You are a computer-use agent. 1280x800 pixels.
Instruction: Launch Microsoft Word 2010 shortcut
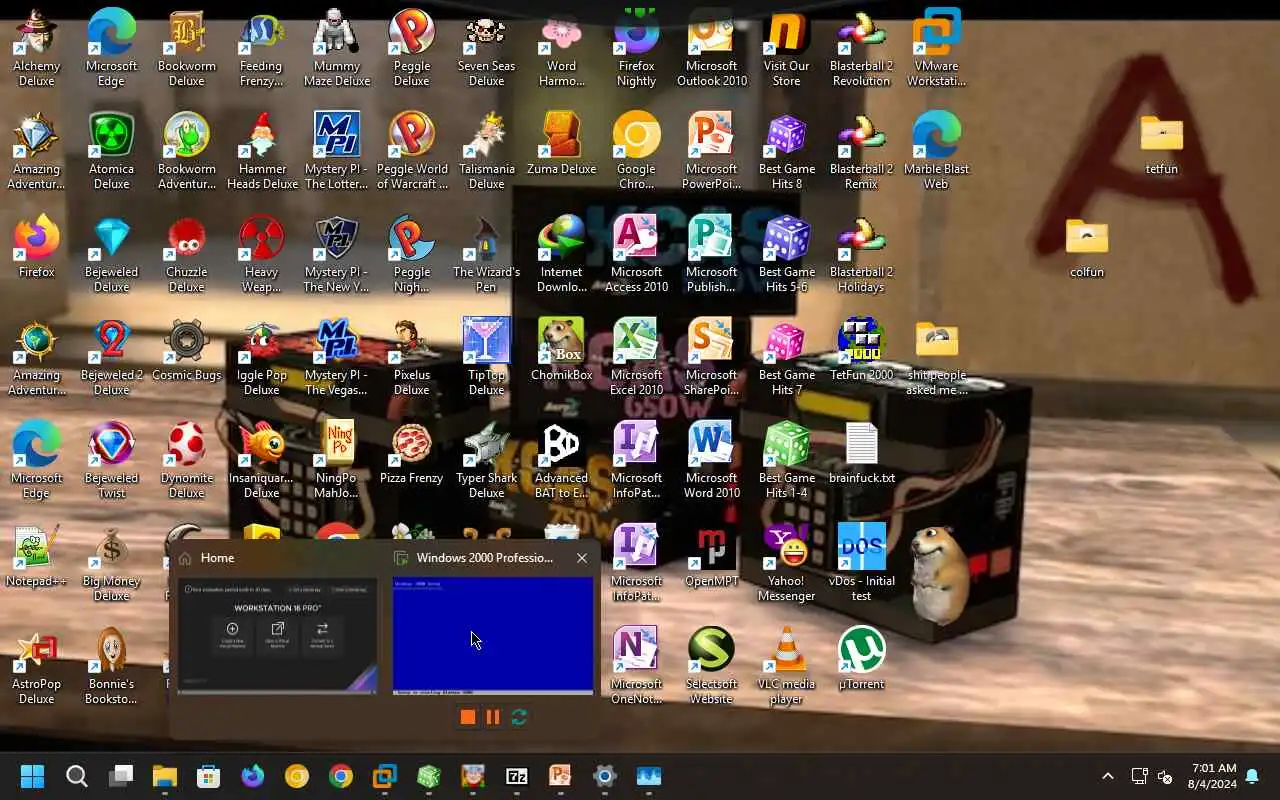click(x=711, y=460)
